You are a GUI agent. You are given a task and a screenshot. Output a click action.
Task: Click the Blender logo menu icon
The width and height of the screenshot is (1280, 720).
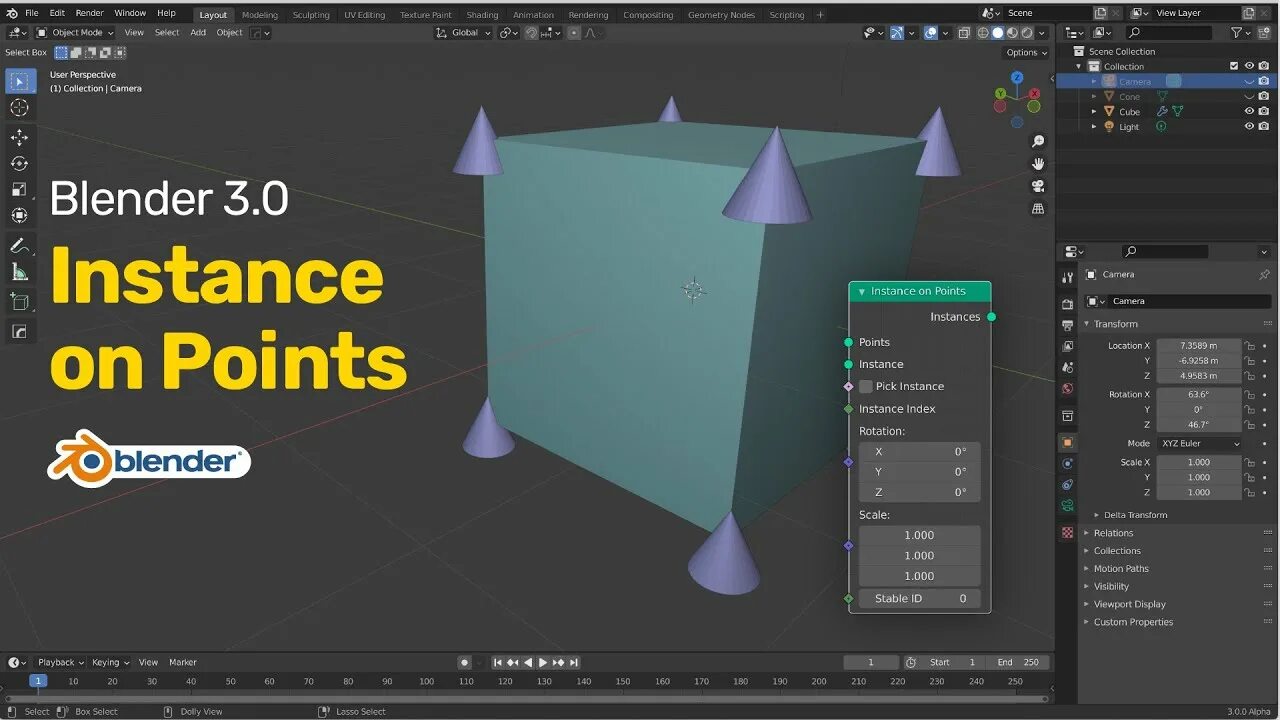click(11, 13)
